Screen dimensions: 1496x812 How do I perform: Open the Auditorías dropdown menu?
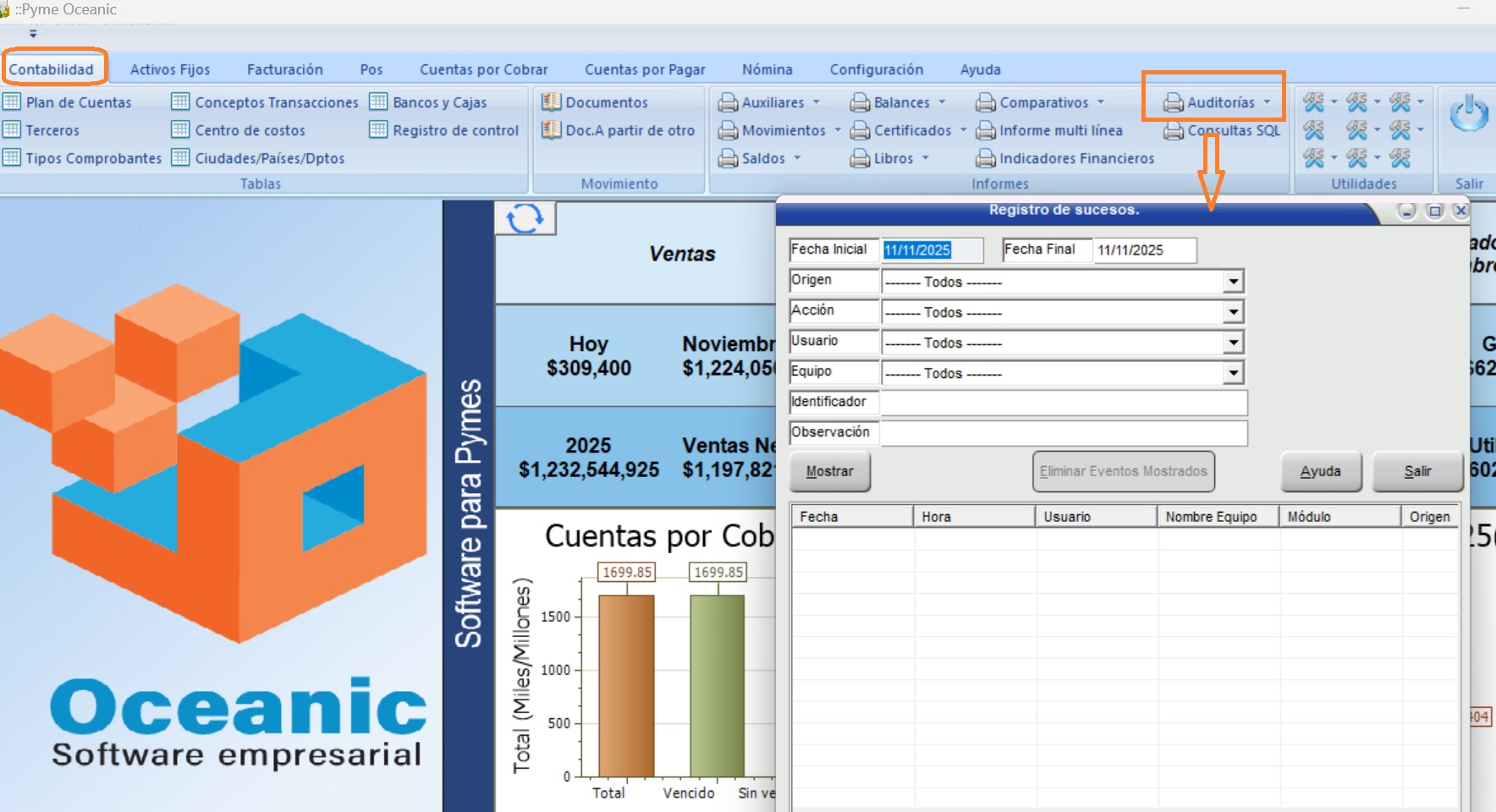pyautogui.click(x=1218, y=102)
